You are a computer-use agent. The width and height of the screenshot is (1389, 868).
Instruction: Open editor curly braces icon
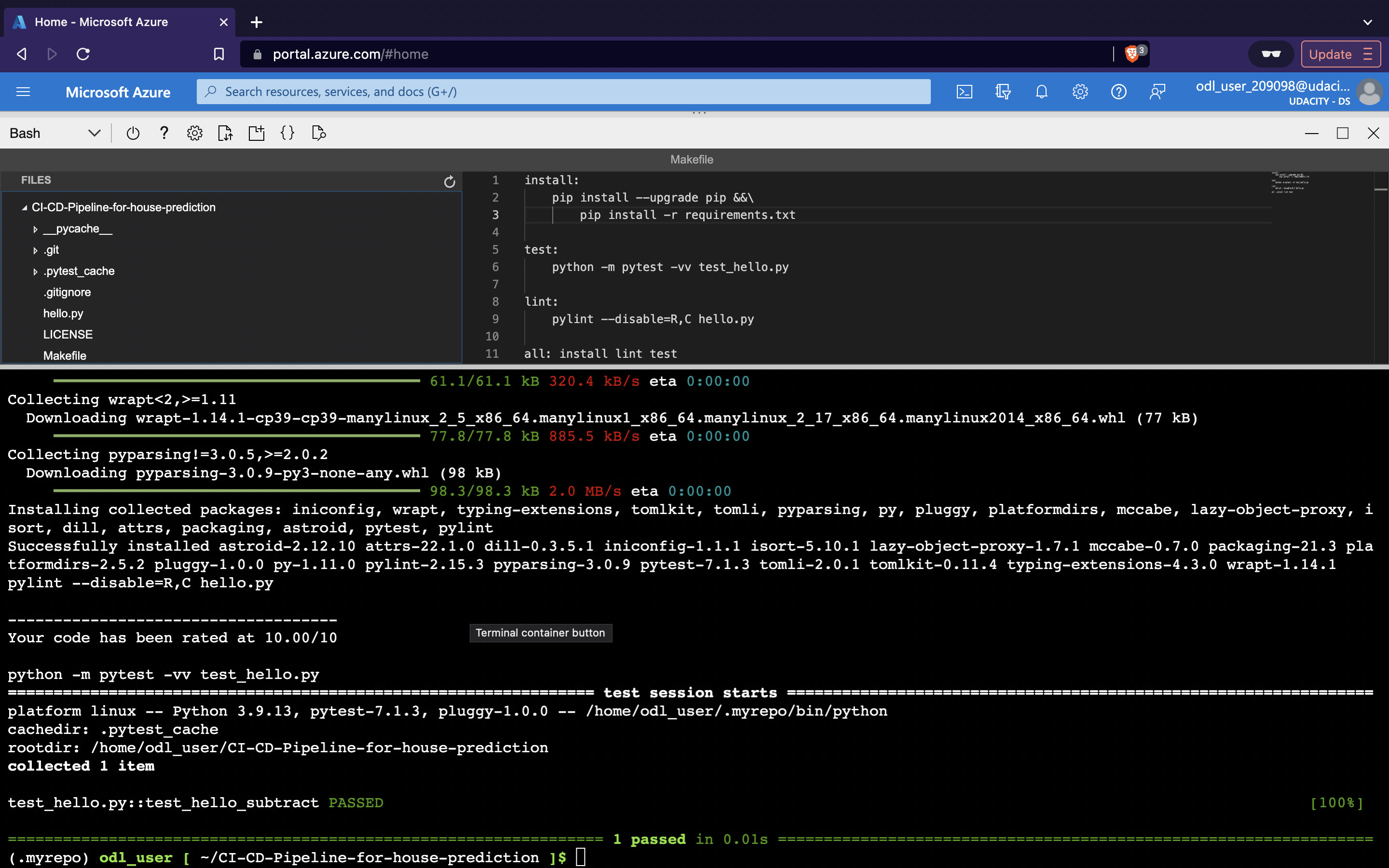coord(287,133)
